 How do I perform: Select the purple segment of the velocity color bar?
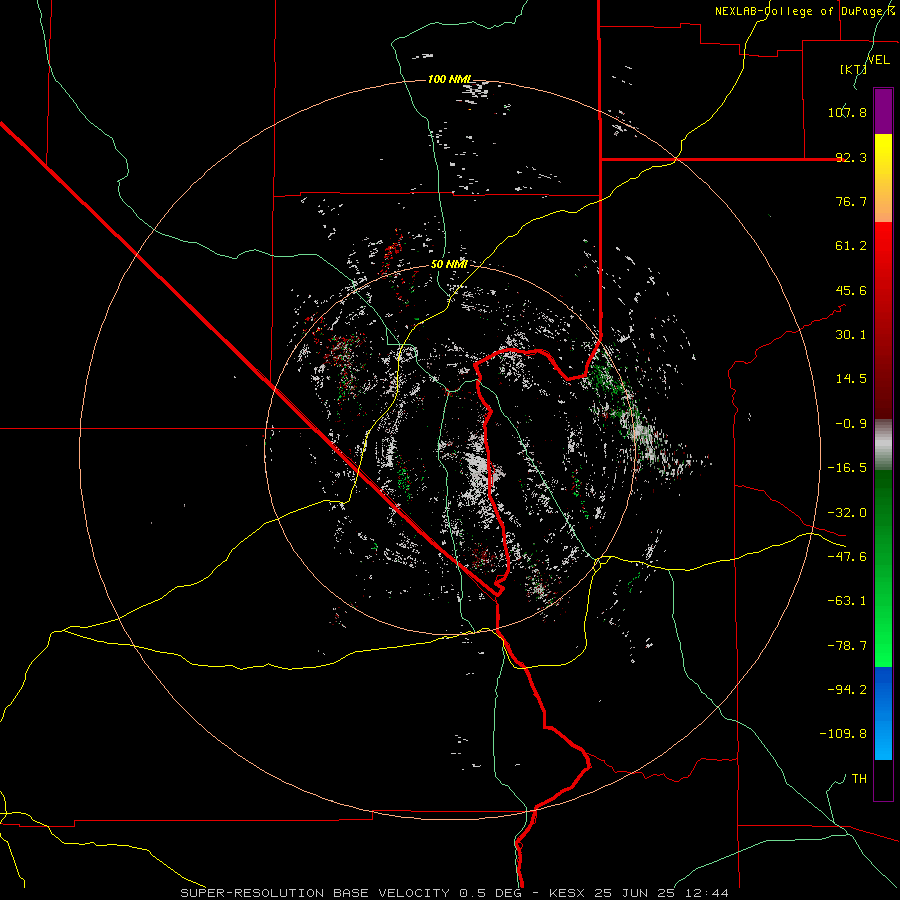(883, 111)
